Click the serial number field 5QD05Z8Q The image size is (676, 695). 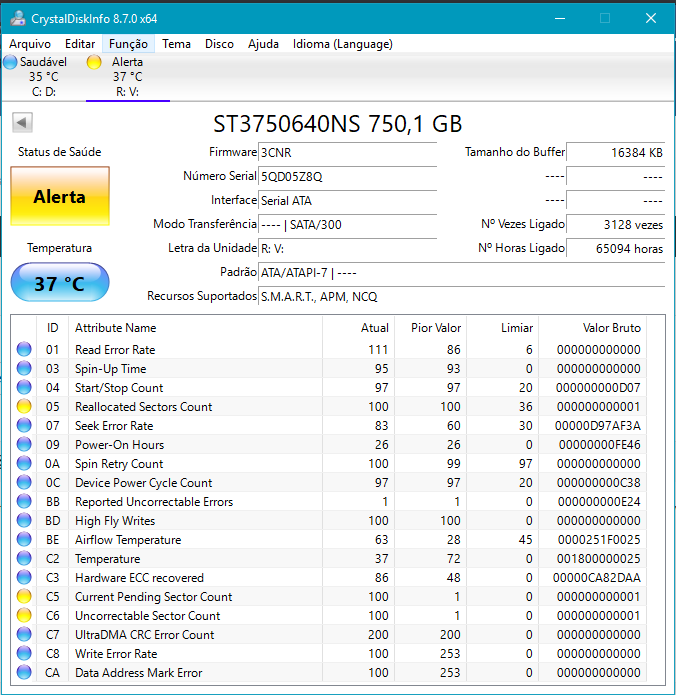click(x=347, y=176)
